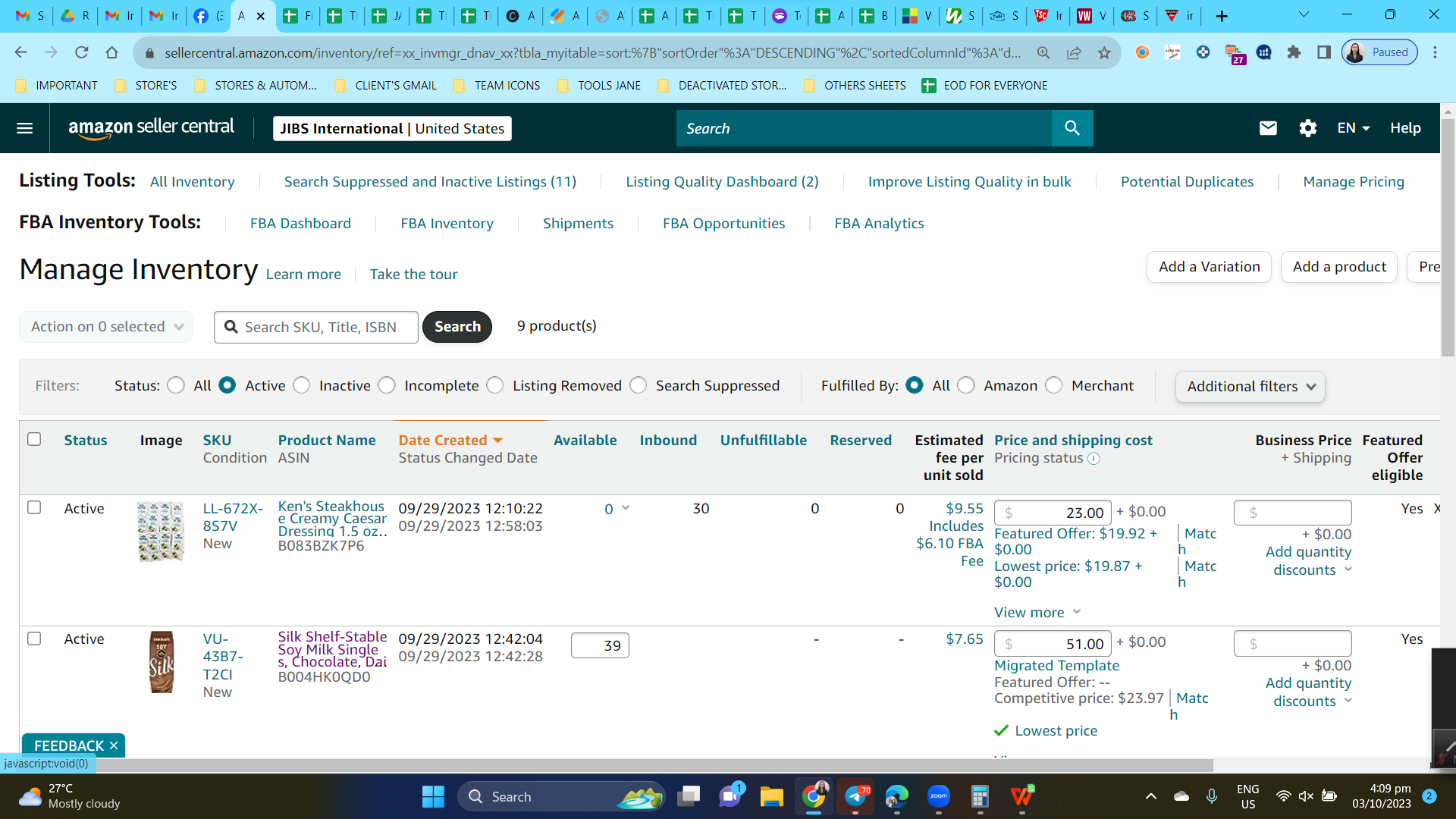Image resolution: width=1456 pixels, height=819 pixels.
Task: Open the FBA Dashboard
Action: 300,224
